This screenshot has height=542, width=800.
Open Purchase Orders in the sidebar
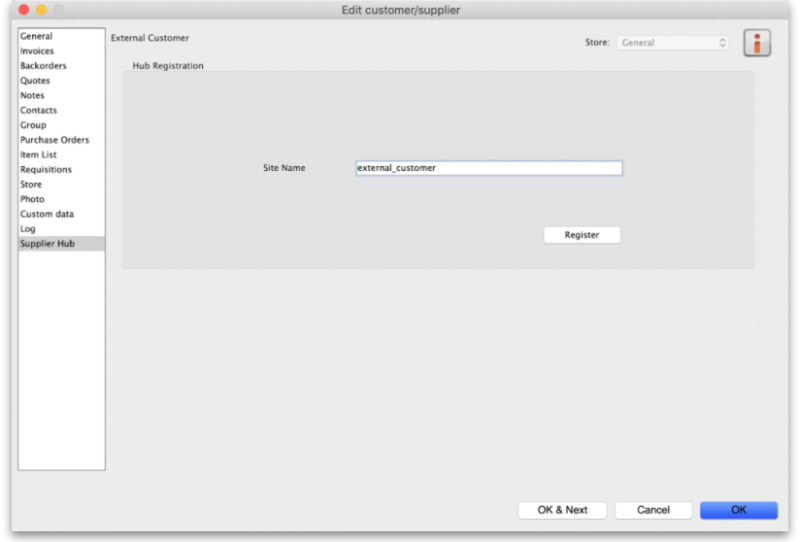click(x=55, y=140)
